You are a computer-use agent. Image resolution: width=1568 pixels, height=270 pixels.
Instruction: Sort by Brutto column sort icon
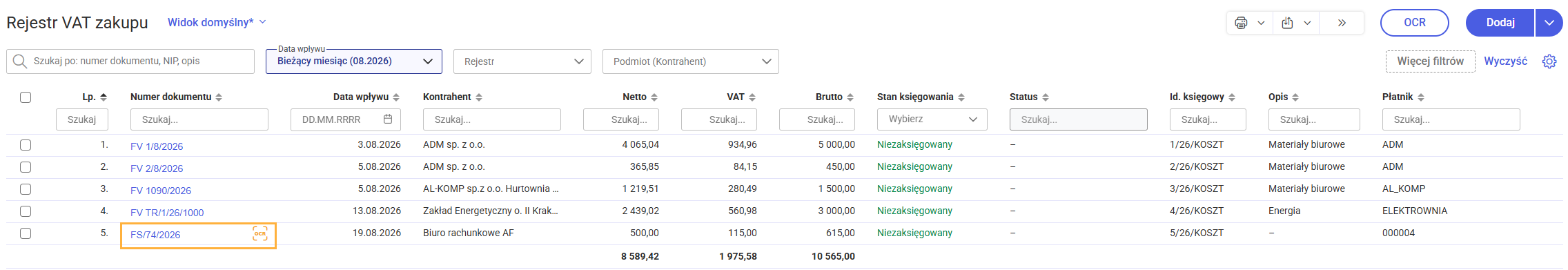click(x=850, y=97)
